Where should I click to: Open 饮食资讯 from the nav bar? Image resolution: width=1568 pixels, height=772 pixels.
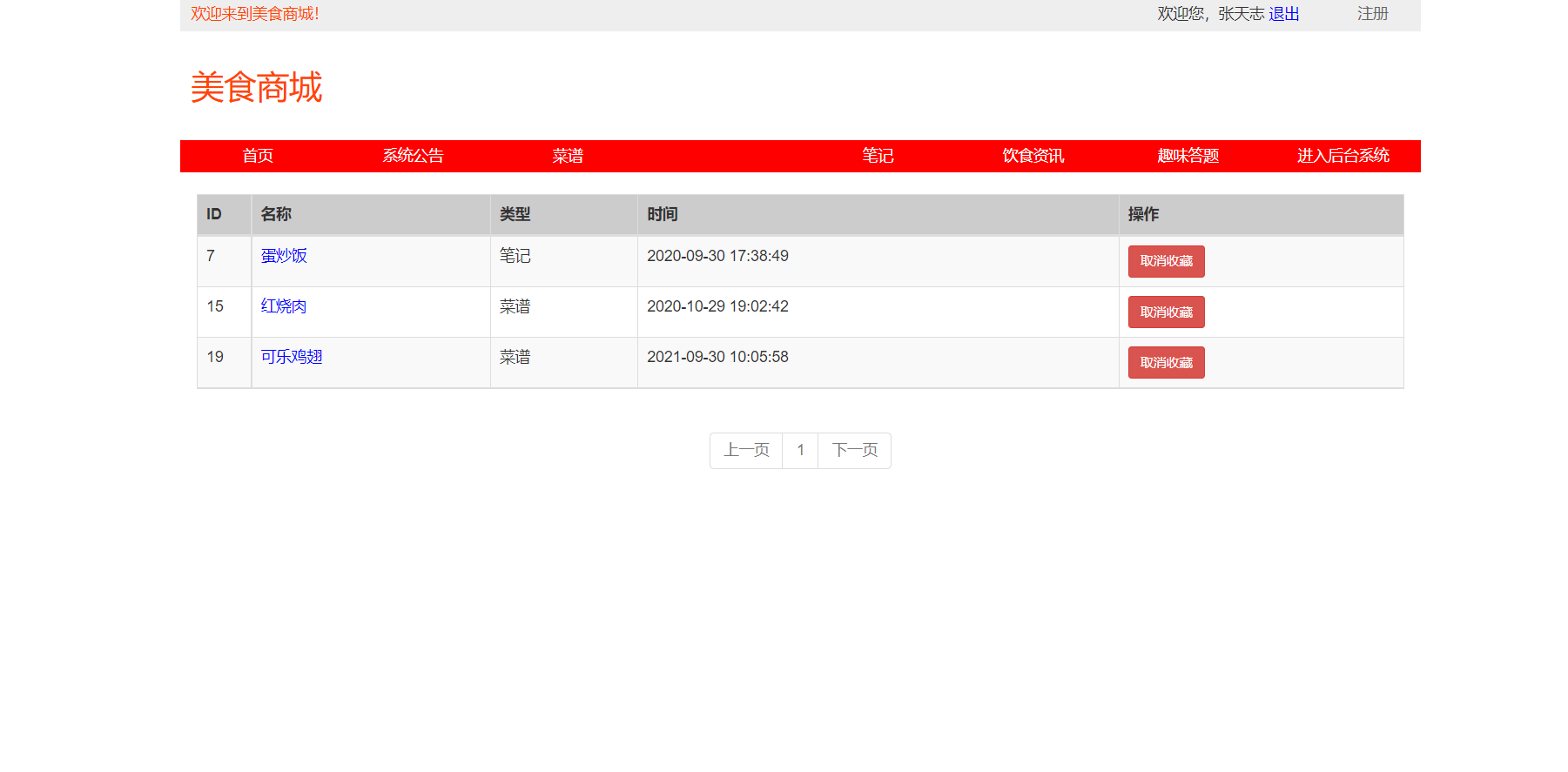(x=1033, y=156)
